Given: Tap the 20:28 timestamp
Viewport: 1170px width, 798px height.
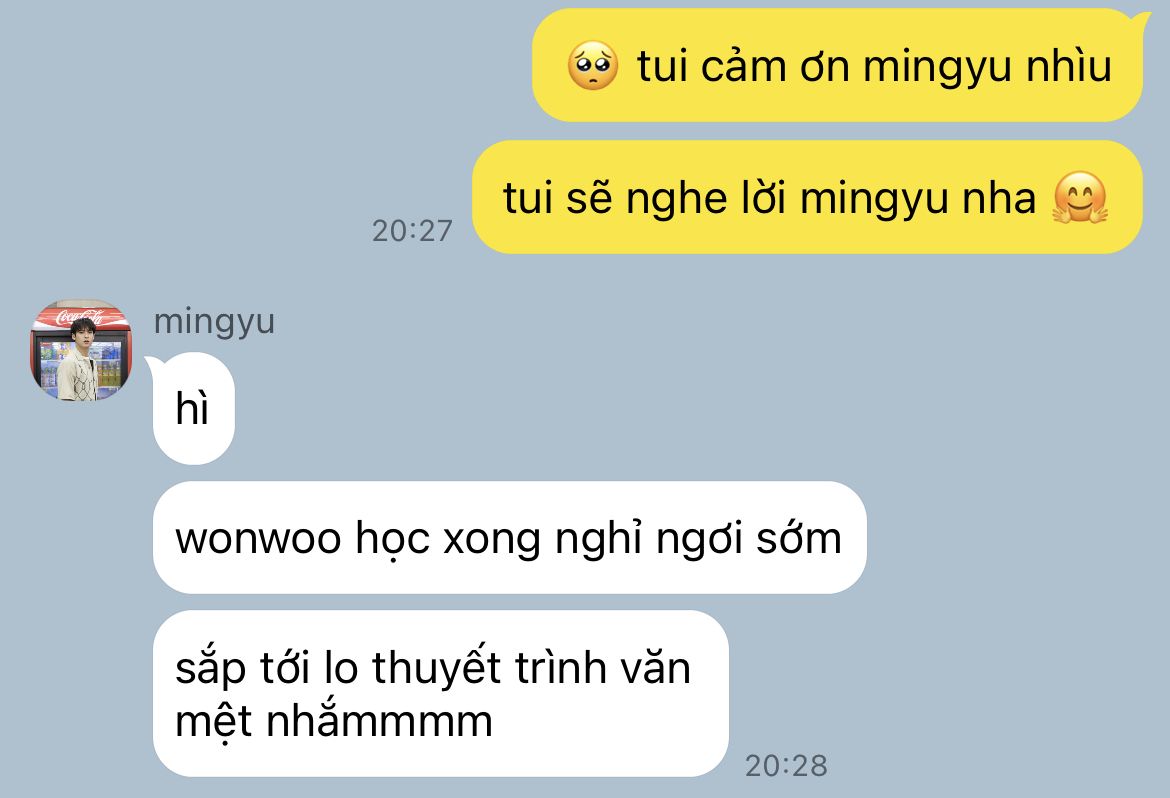Looking at the screenshot, I should point(786,765).
